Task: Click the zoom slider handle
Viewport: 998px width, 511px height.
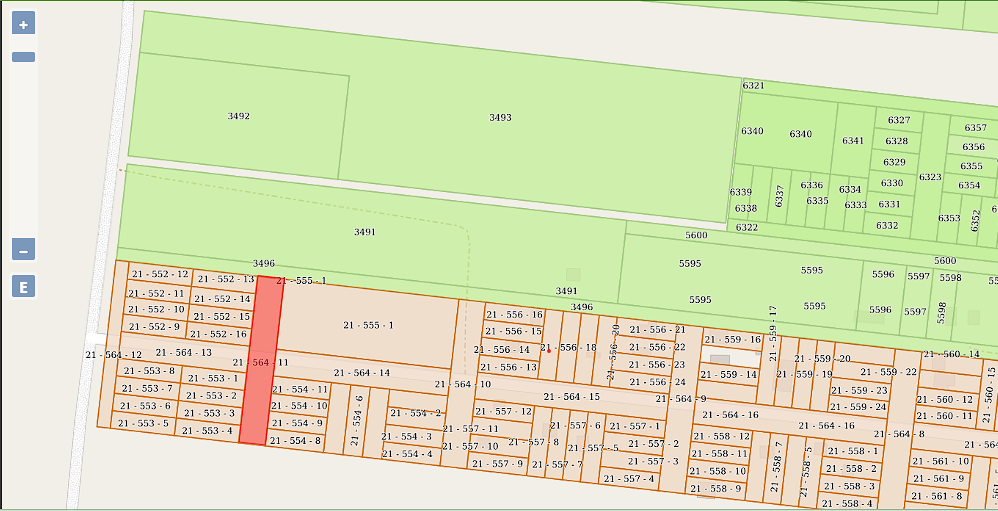Action: coord(23,57)
